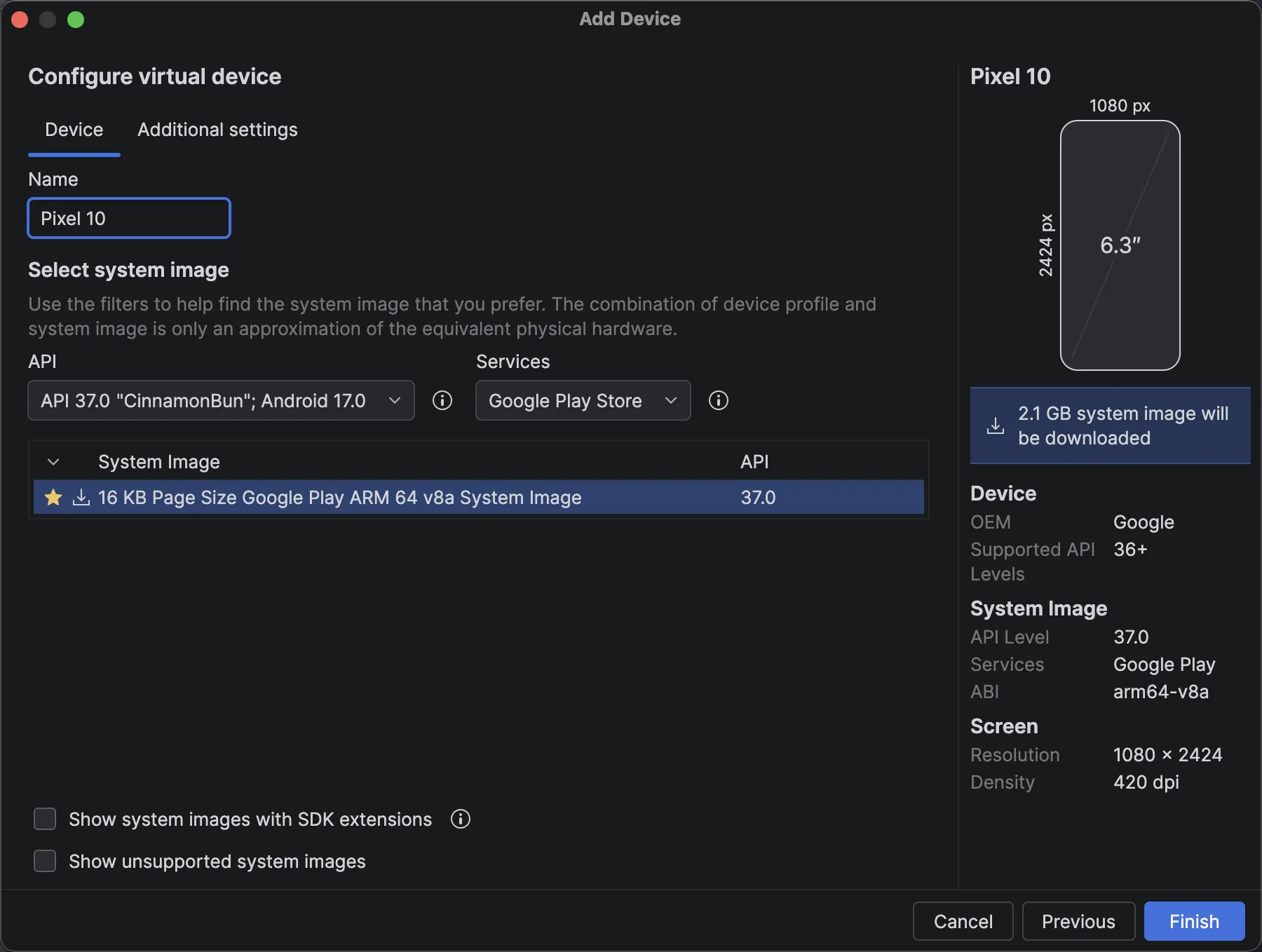
Task: Select the 16 KB Page Size Google Play image row
Action: [x=479, y=498]
